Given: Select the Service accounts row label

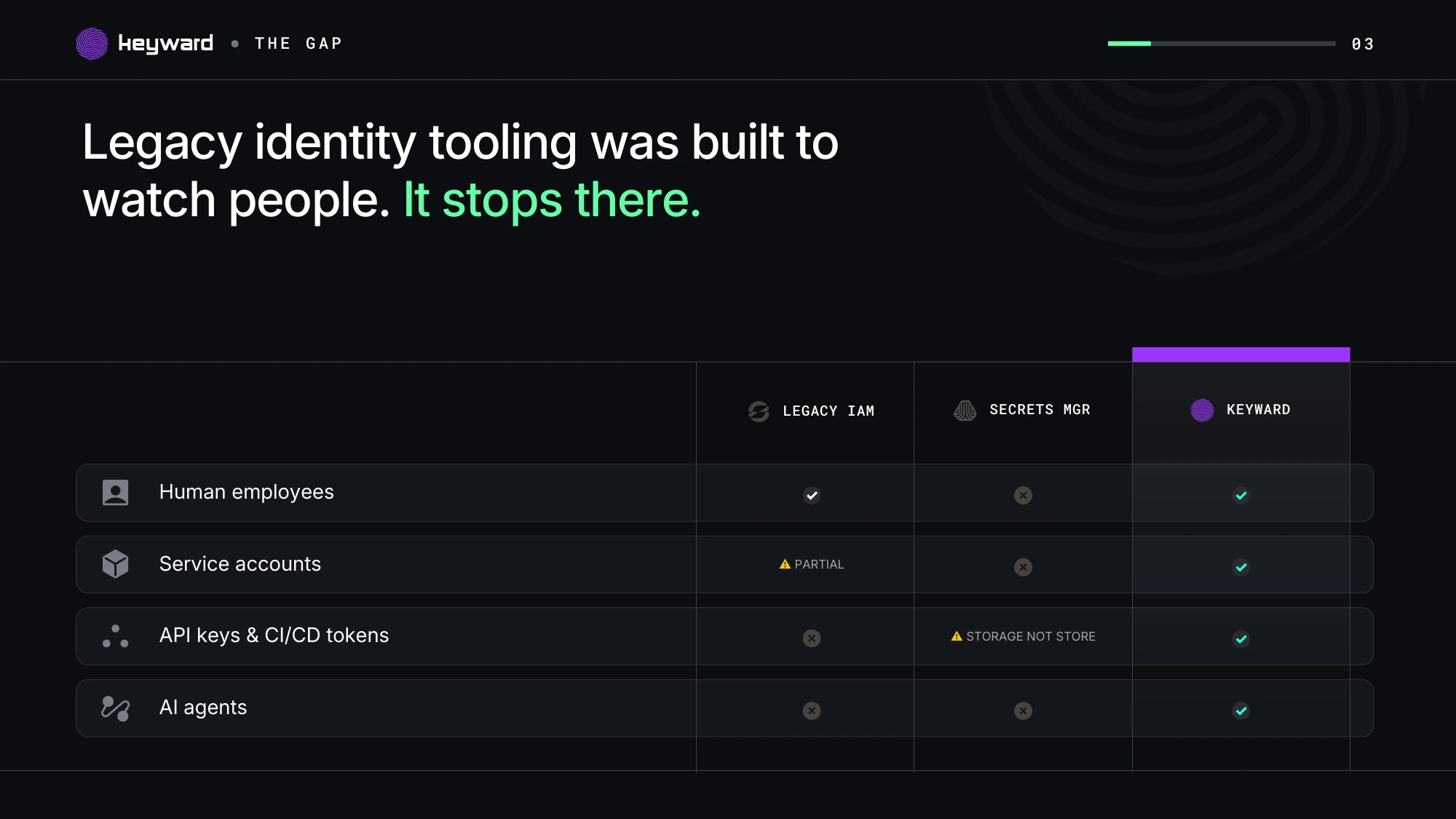Looking at the screenshot, I should tap(240, 564).
